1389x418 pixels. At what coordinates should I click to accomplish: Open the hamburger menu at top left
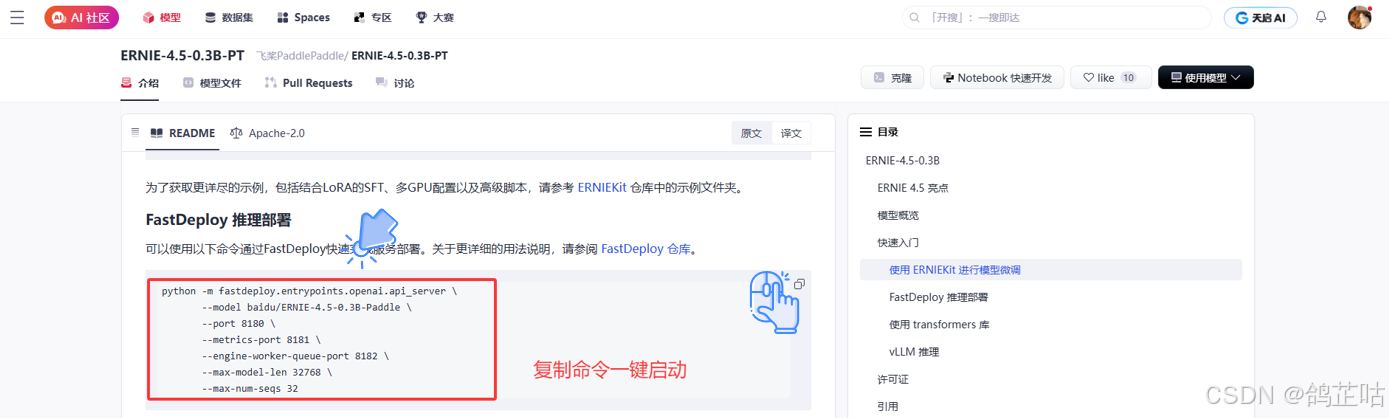pyautogui.click(x=17, y=17)
